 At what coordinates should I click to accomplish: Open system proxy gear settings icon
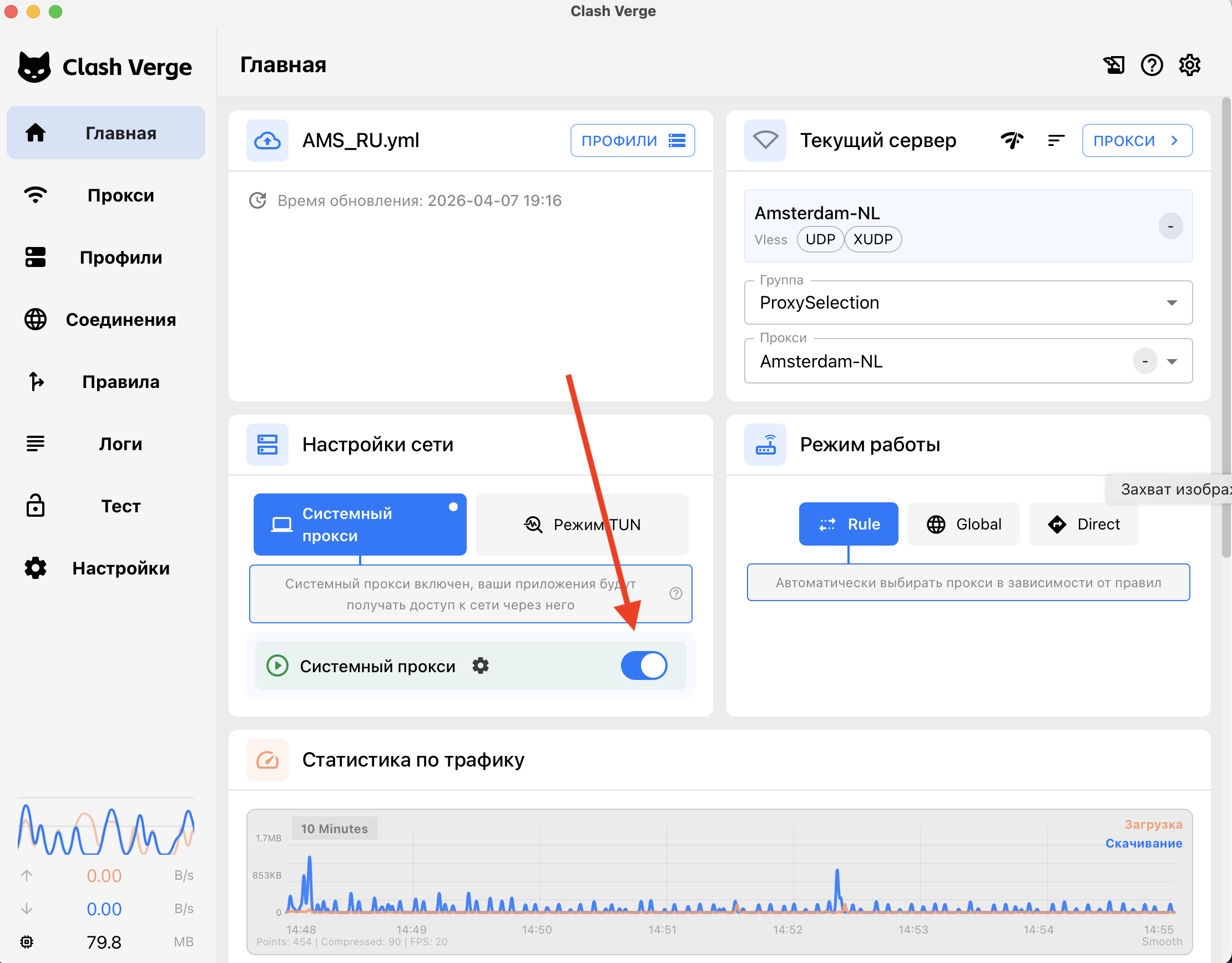[481, 665]
